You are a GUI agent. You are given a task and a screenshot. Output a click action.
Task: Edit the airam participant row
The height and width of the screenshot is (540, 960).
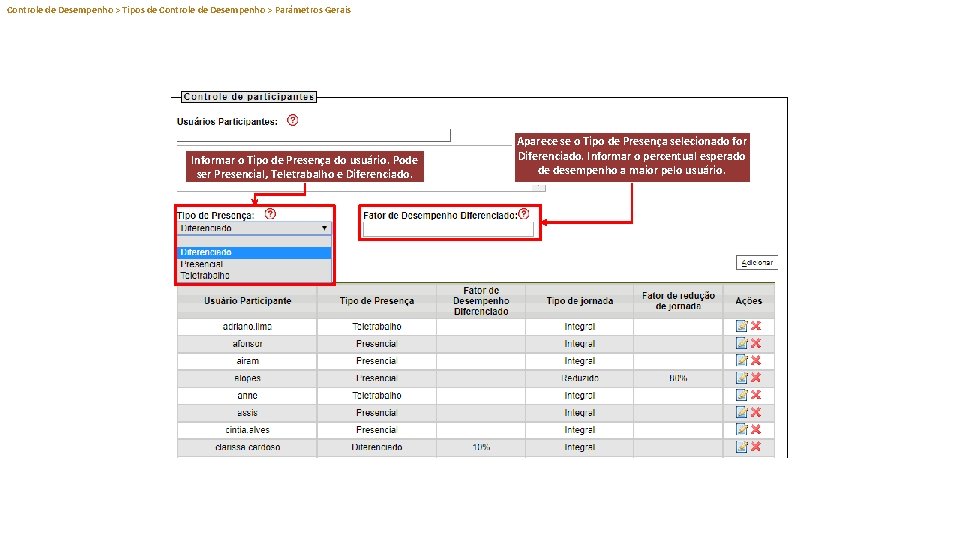(x=741, y=361)
